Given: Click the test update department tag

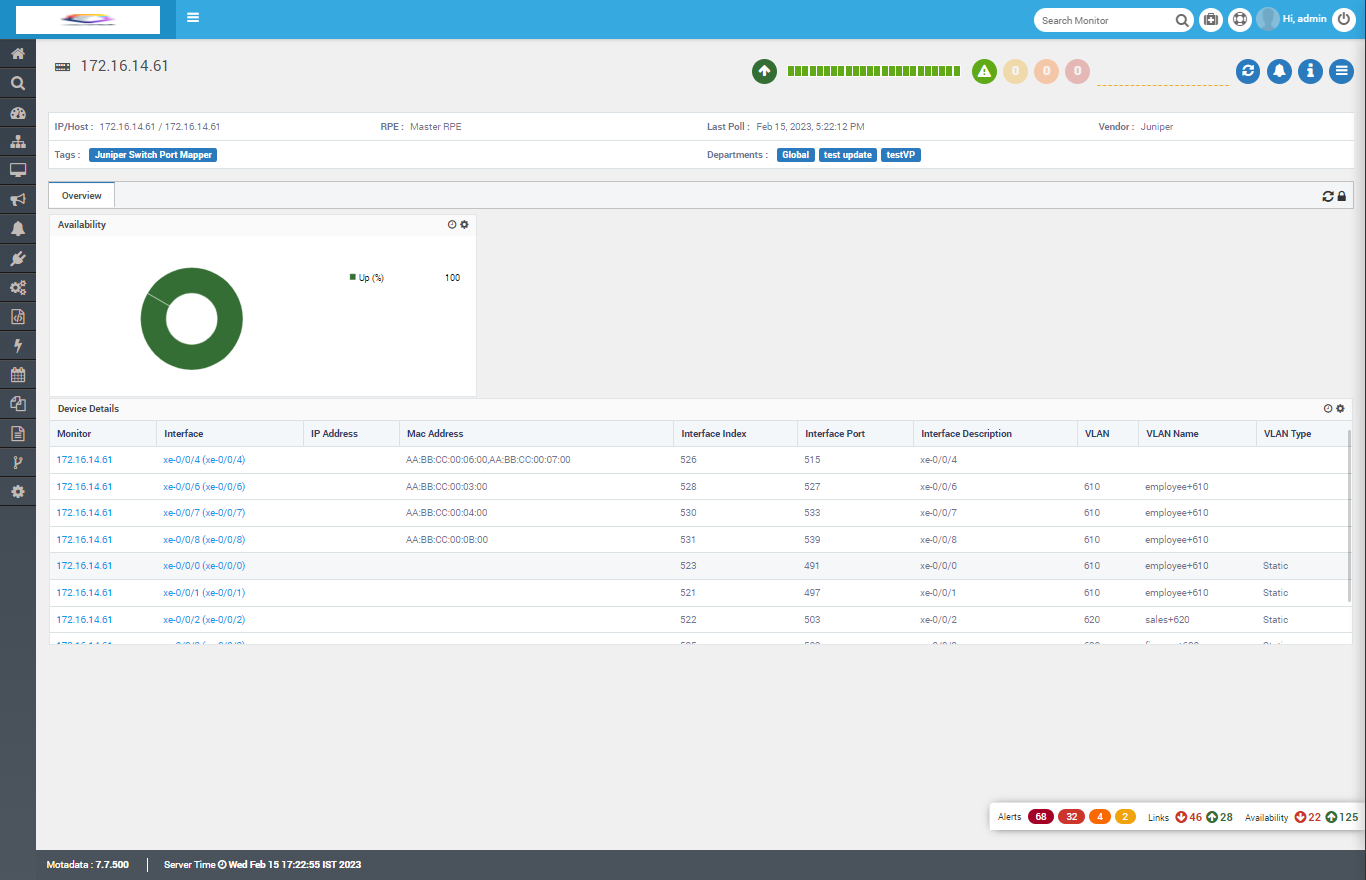Looking at the screenshot, I should coord(848,155).
